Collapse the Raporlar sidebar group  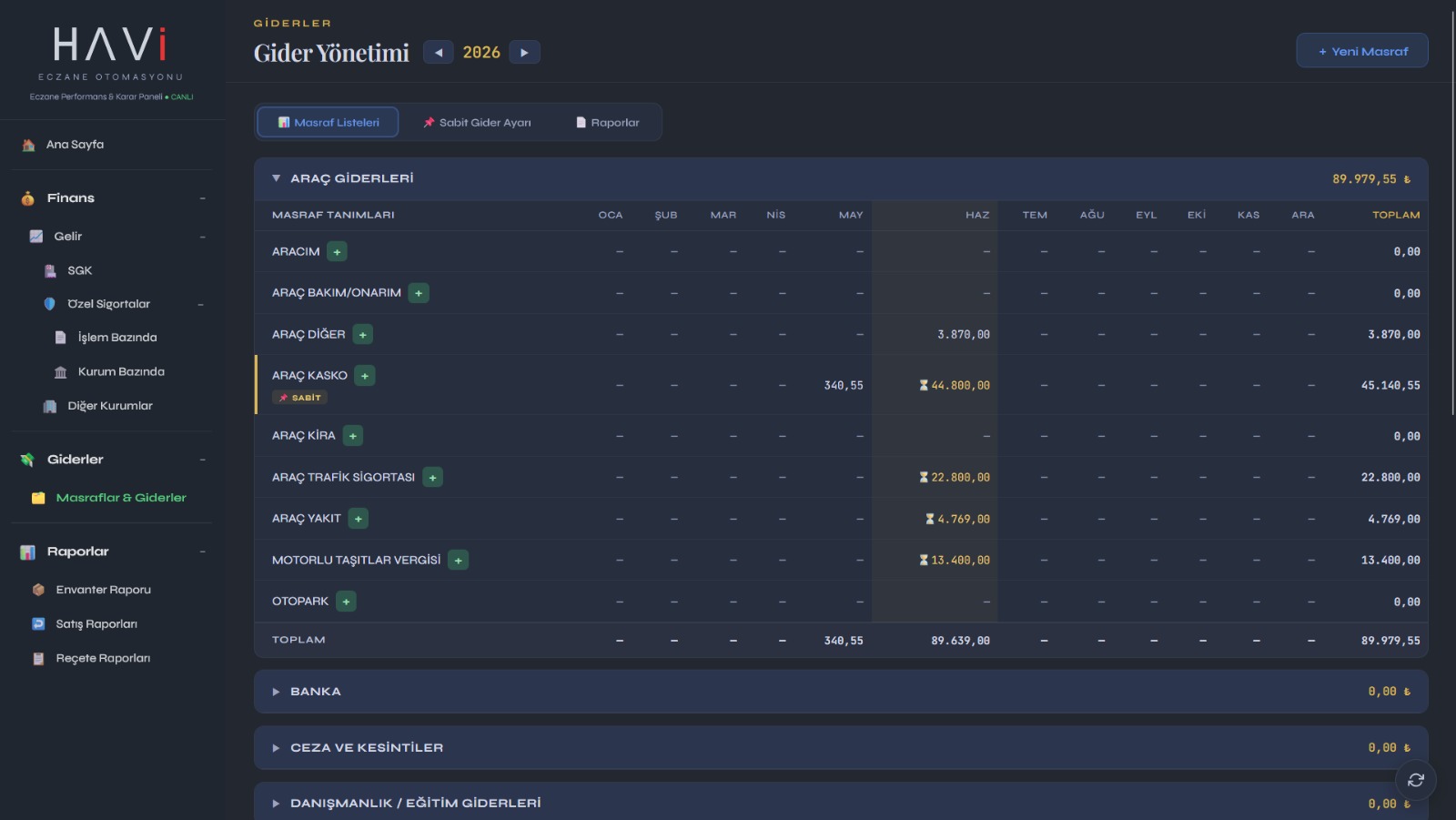[202, 552]
